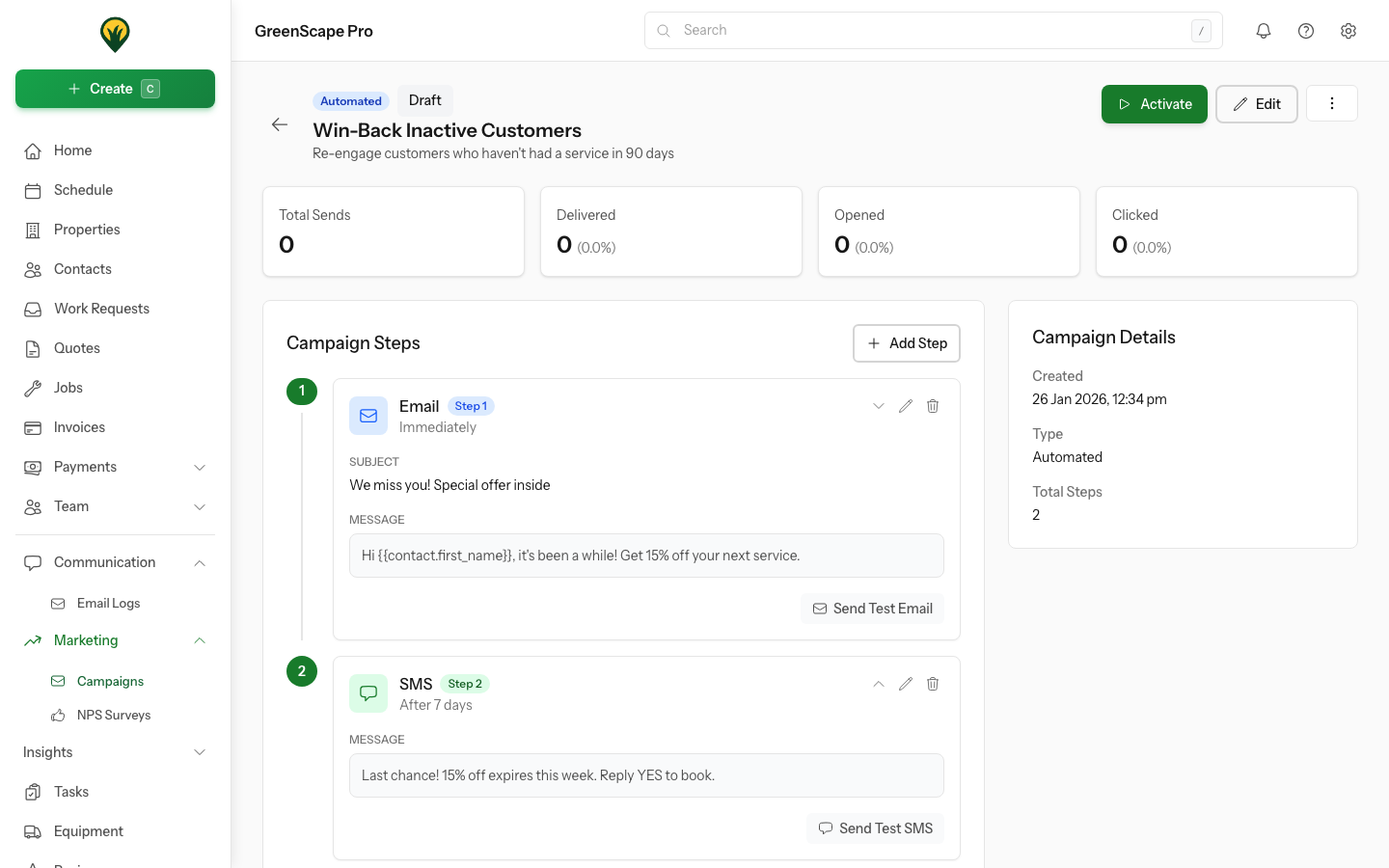This screenshot has height=868, width=1389.
Task: Open the help question mark icon
Action: (1305, 30)
